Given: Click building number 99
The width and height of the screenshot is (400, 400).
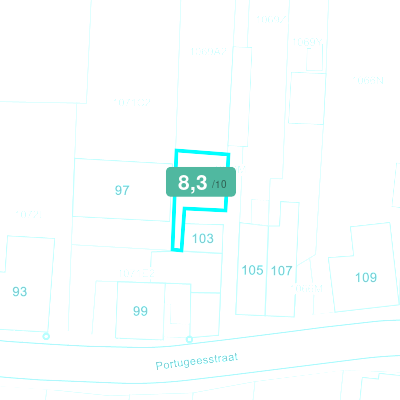Looking at the screenshot, I should pyautogui.click(x=140, y=311).
